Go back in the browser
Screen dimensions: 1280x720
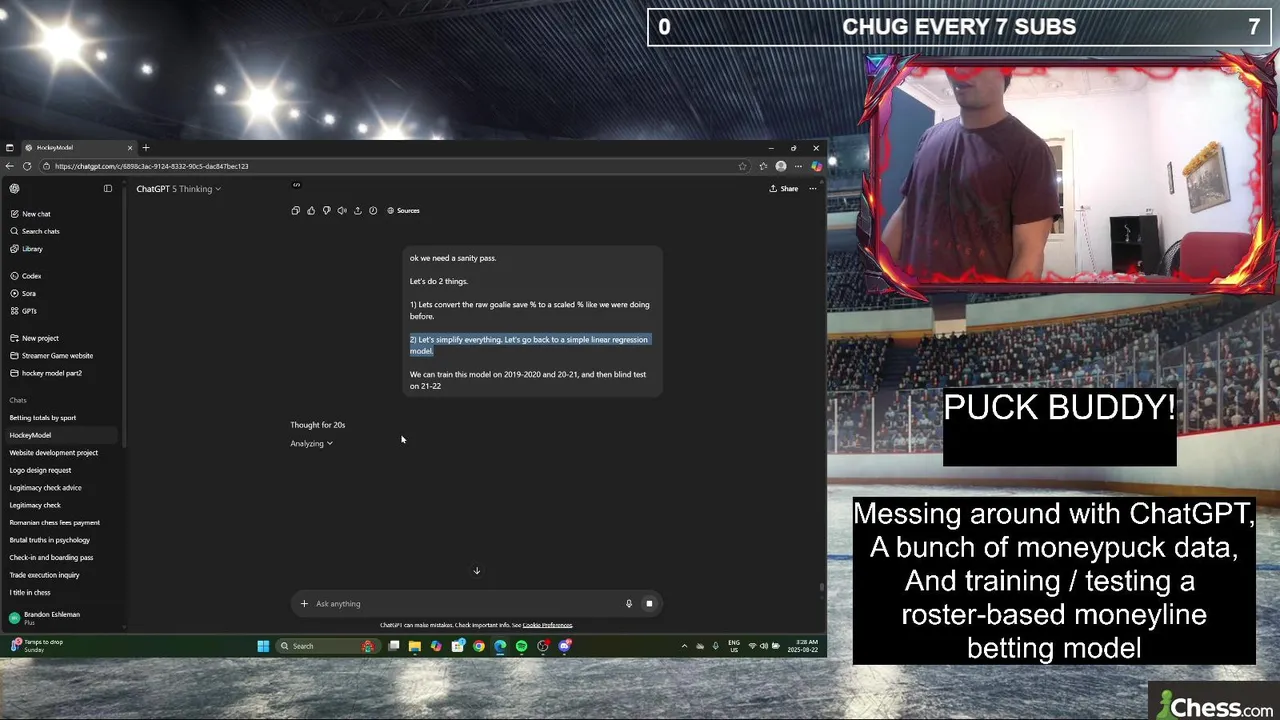pos(10,166)
